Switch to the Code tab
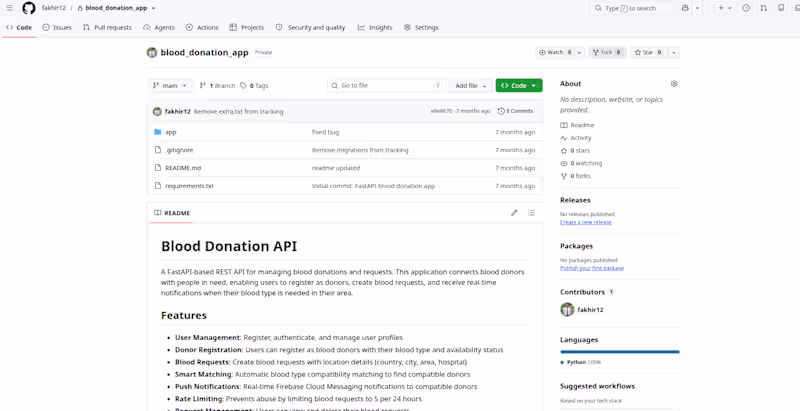This screenshot has width=800, height=411. coord(19,28)
